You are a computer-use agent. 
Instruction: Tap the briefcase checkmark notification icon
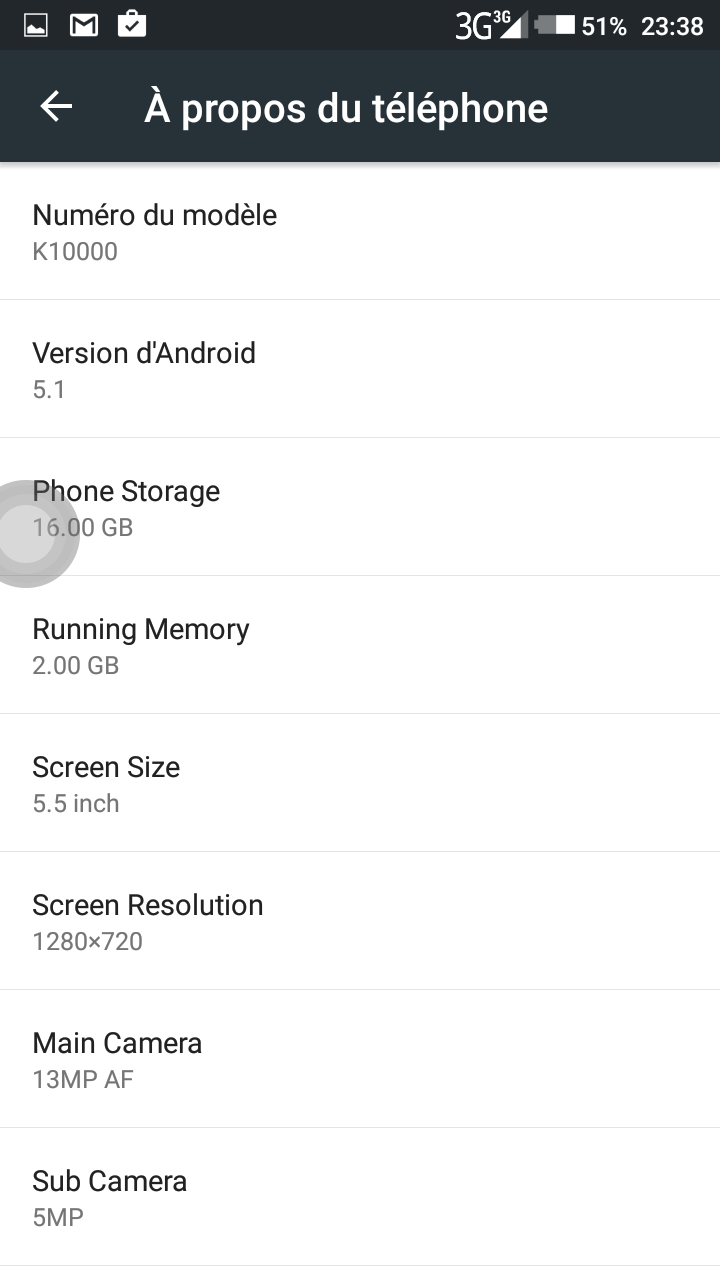pyautogui.click(x=132, y=24)
